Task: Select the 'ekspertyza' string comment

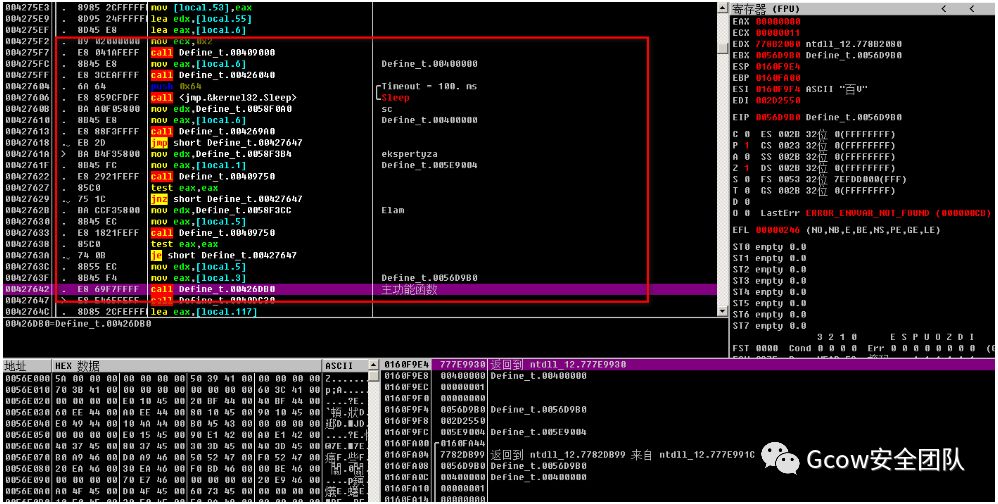Action: click(x=409, y=154)
